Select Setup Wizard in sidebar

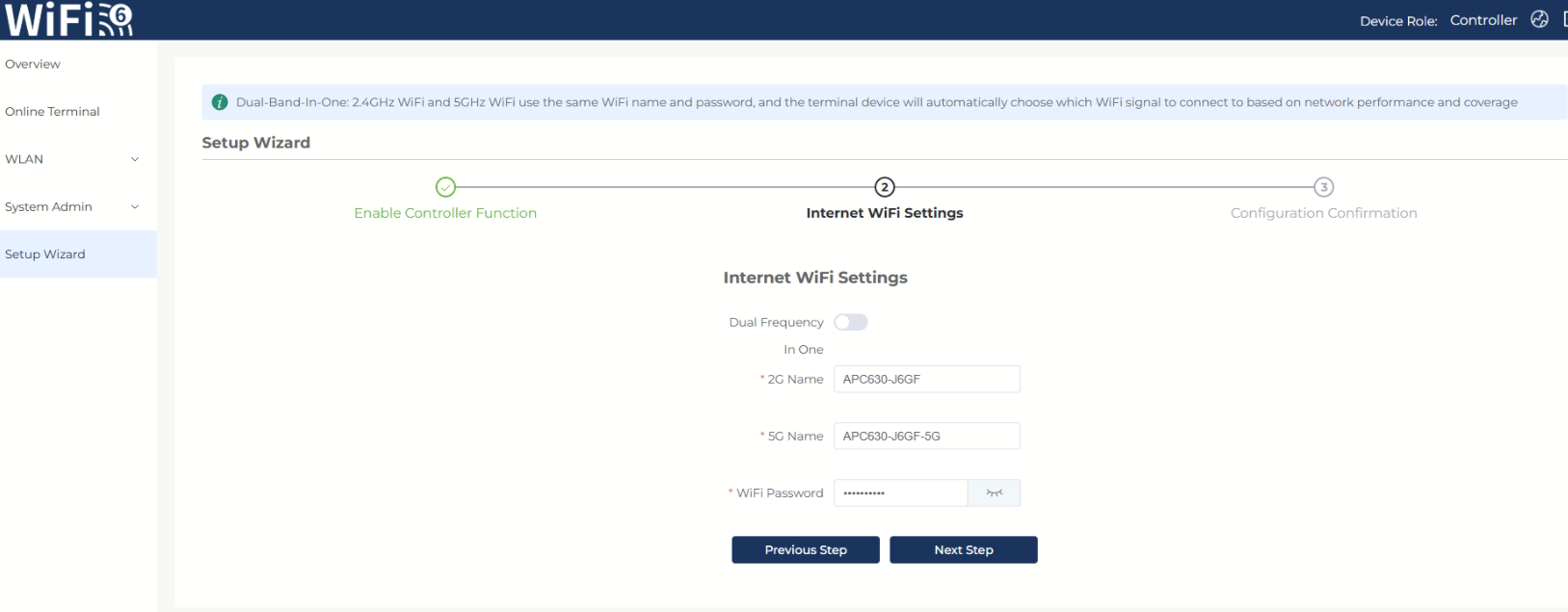pos(45,254)
